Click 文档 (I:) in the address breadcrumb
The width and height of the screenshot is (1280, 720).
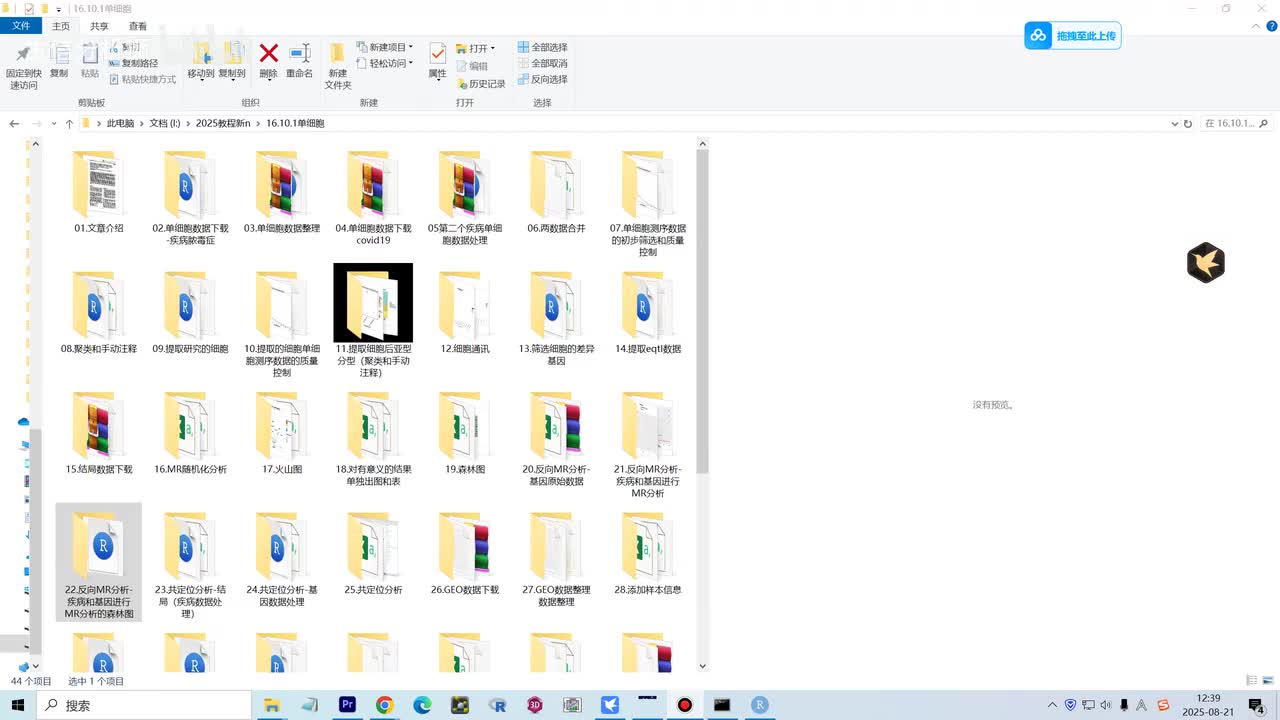point(165,123)
